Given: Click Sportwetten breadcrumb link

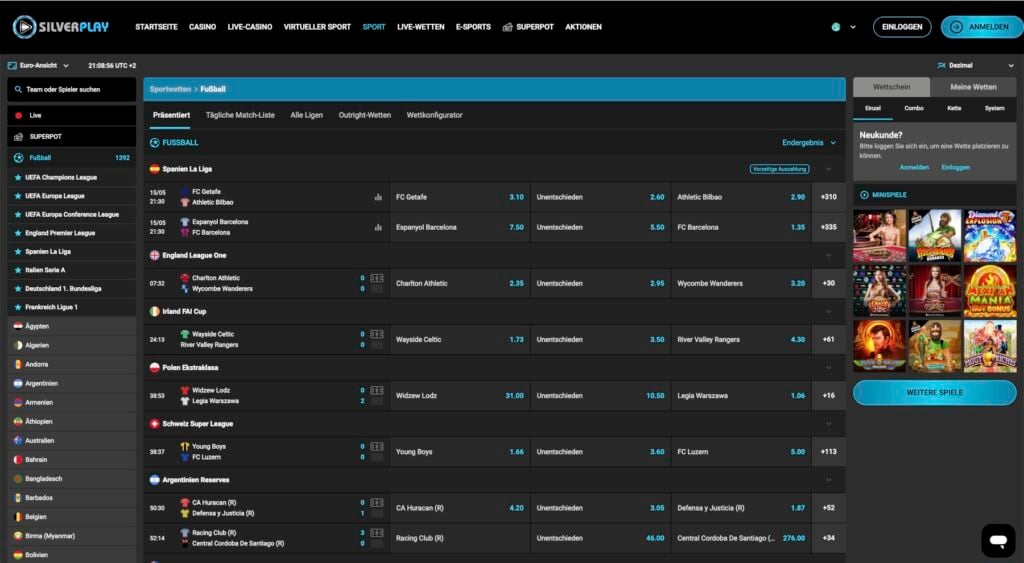Looking at the screenshot, I should point(170,89).
